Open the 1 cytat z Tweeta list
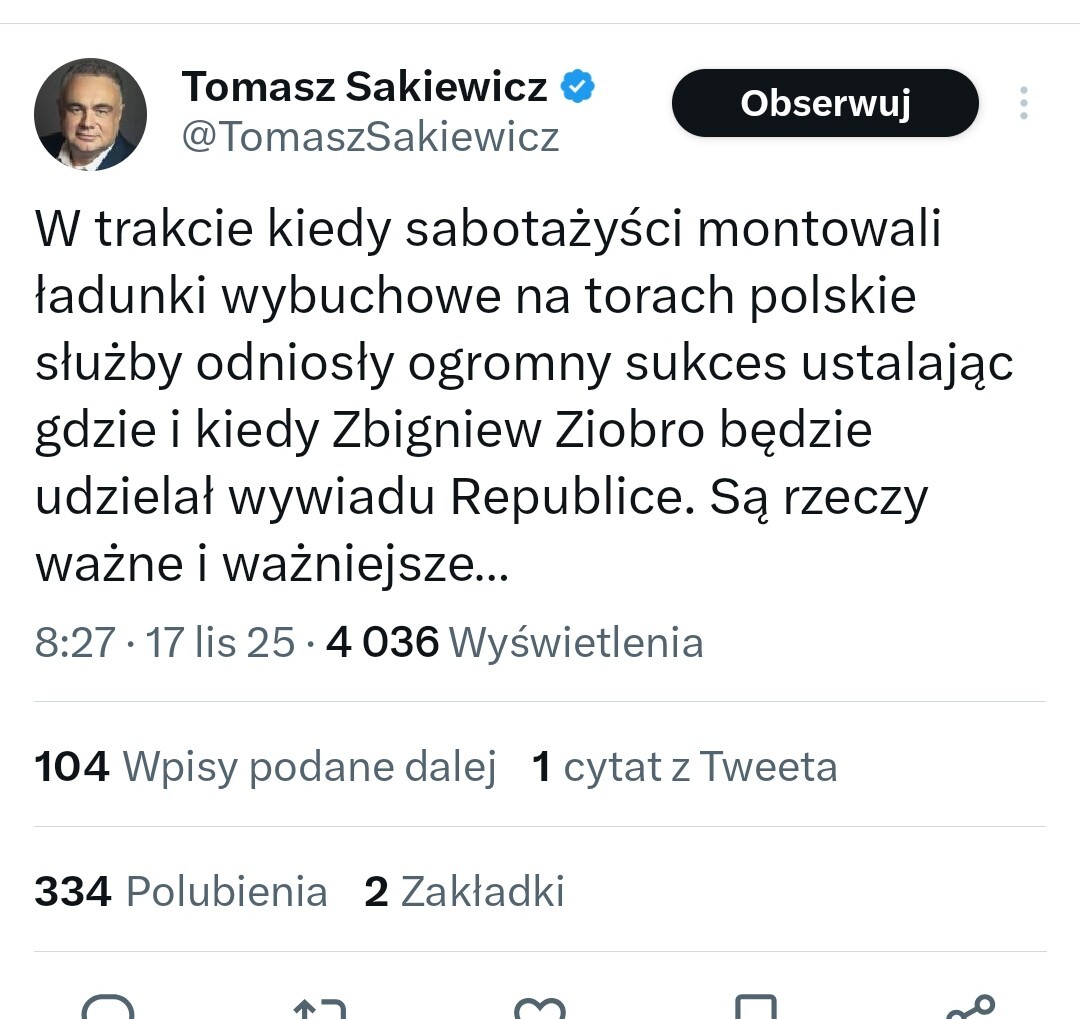This screenshot has width=1080, height=1019. pos(685,767)
